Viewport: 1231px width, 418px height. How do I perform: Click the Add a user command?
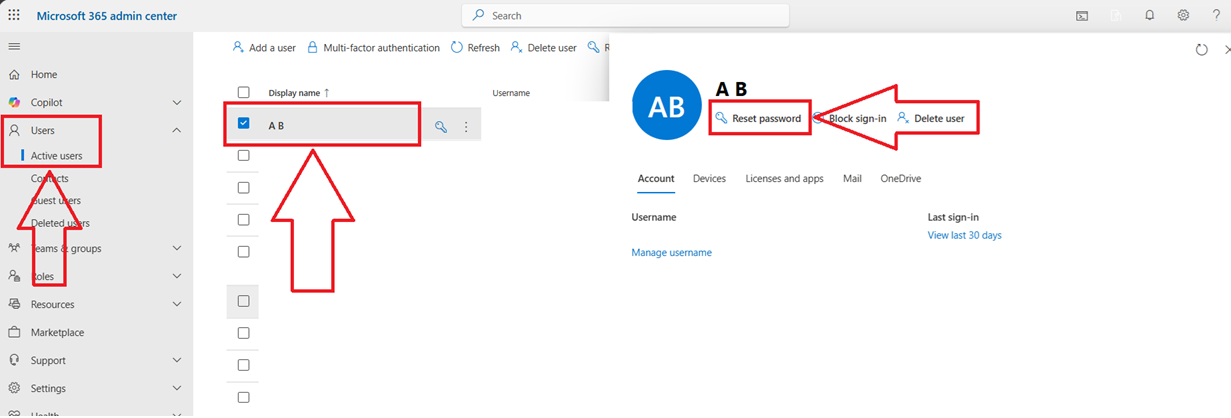pyautogui.click(x=264, y=47)
